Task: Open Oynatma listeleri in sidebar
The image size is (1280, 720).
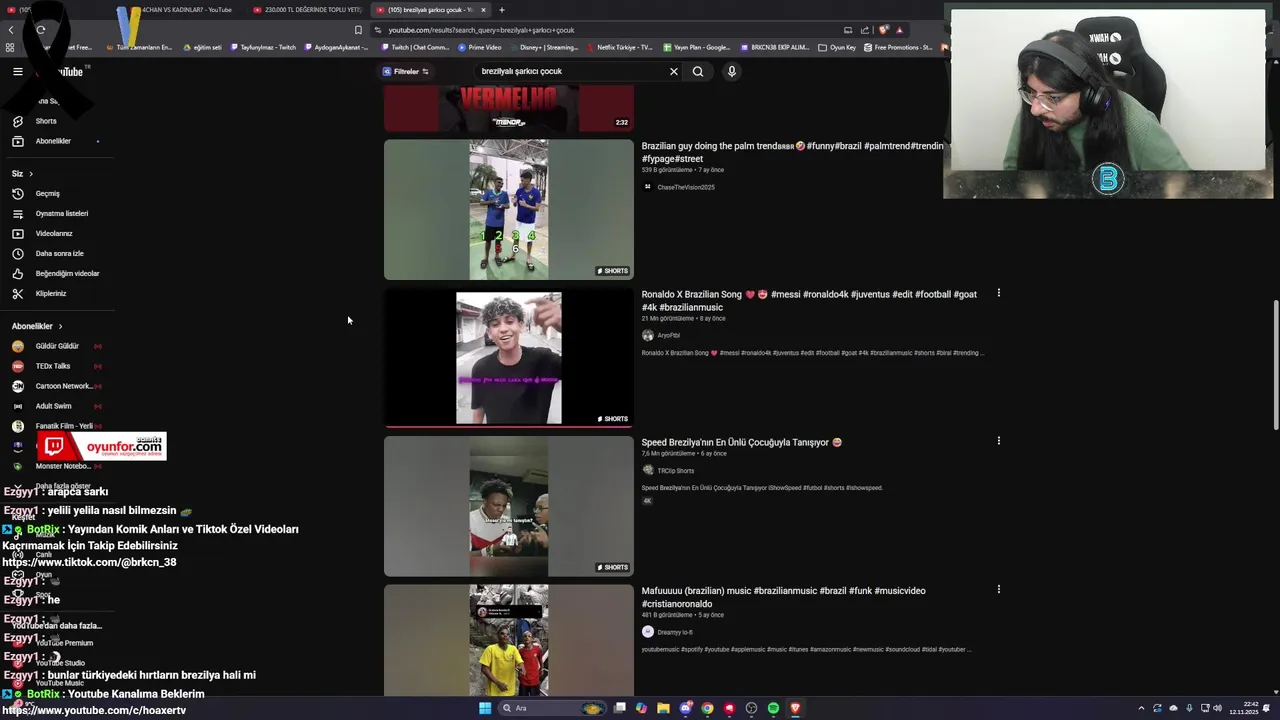Action: click(62, 213)
